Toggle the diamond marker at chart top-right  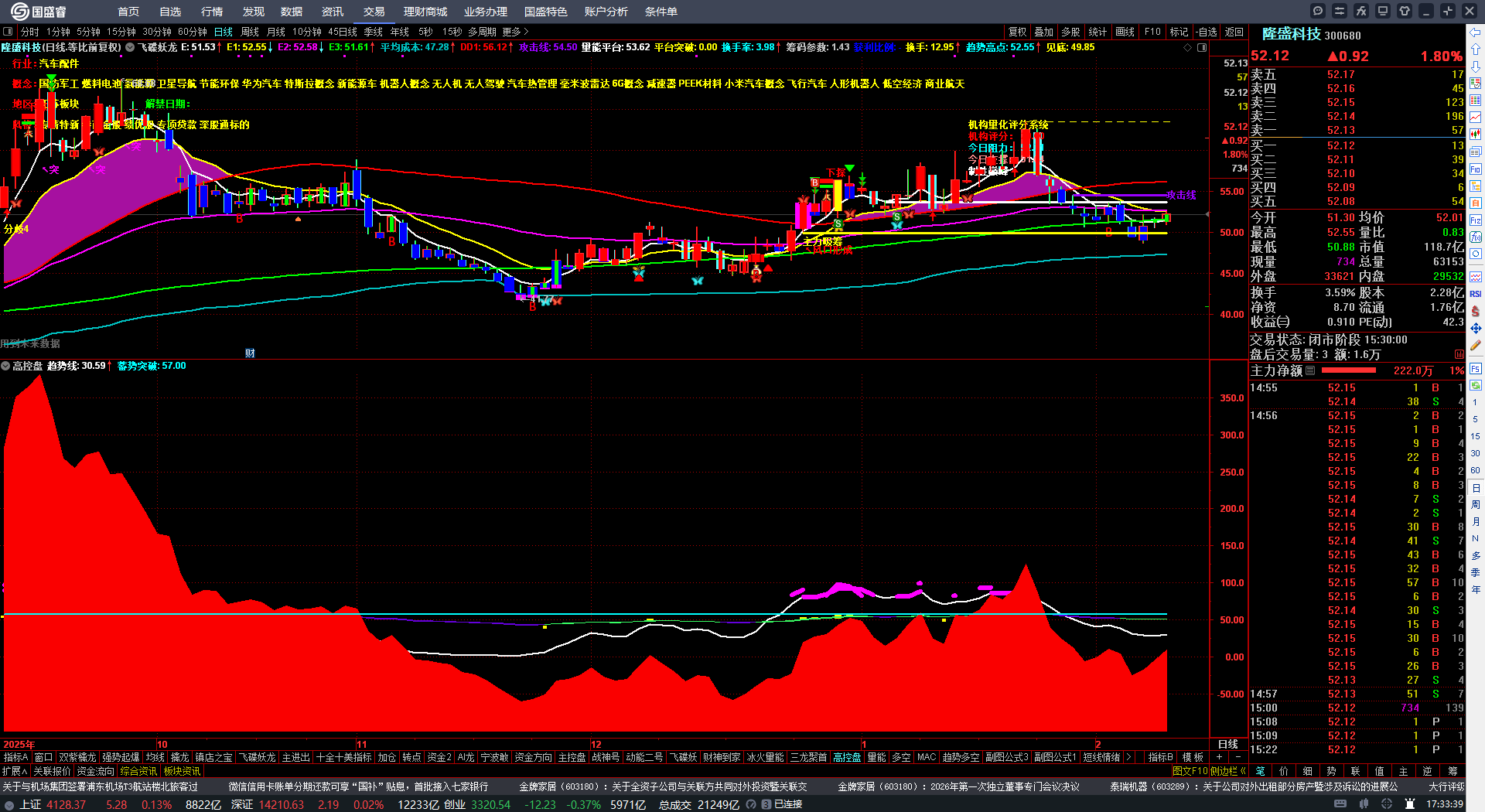(x=1188, y=47)
